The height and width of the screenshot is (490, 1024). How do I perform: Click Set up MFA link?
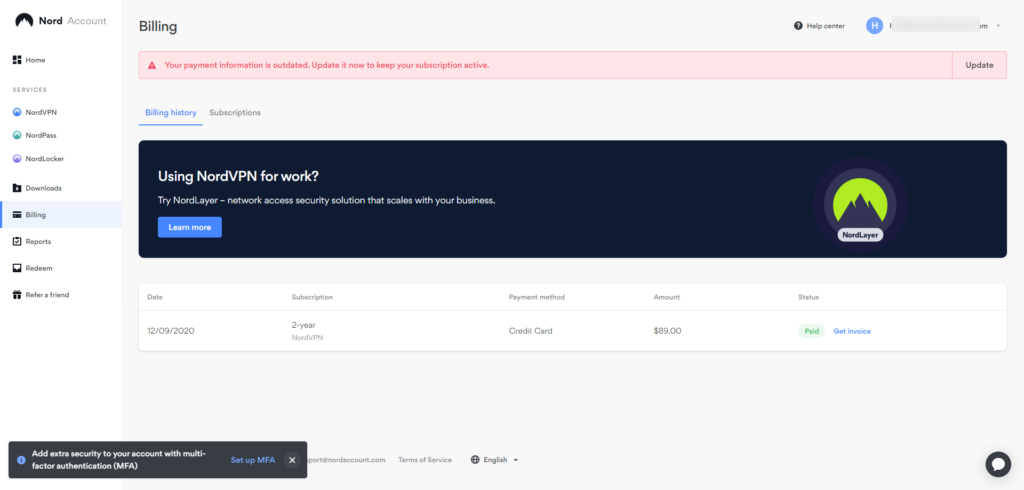click(253, 460)
